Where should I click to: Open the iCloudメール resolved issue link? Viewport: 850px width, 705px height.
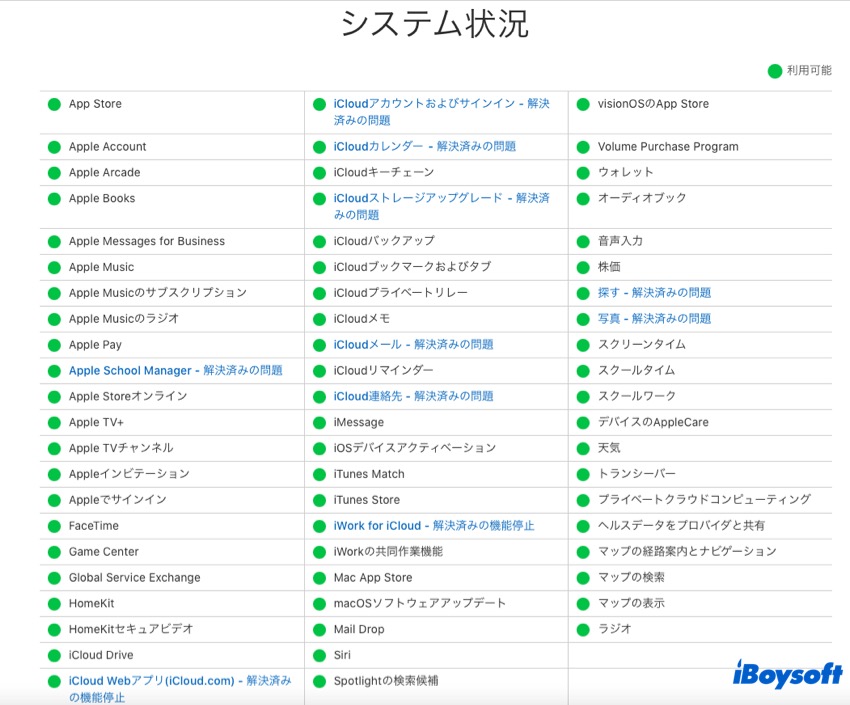pyautogui.click(x=413, y=345)
